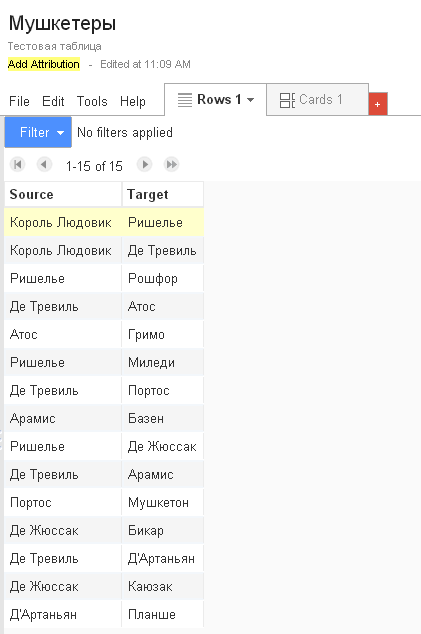This screenshot has height=634, width=421.
Task: Open the Filter dropdown
Action: [x=38, y=132]
